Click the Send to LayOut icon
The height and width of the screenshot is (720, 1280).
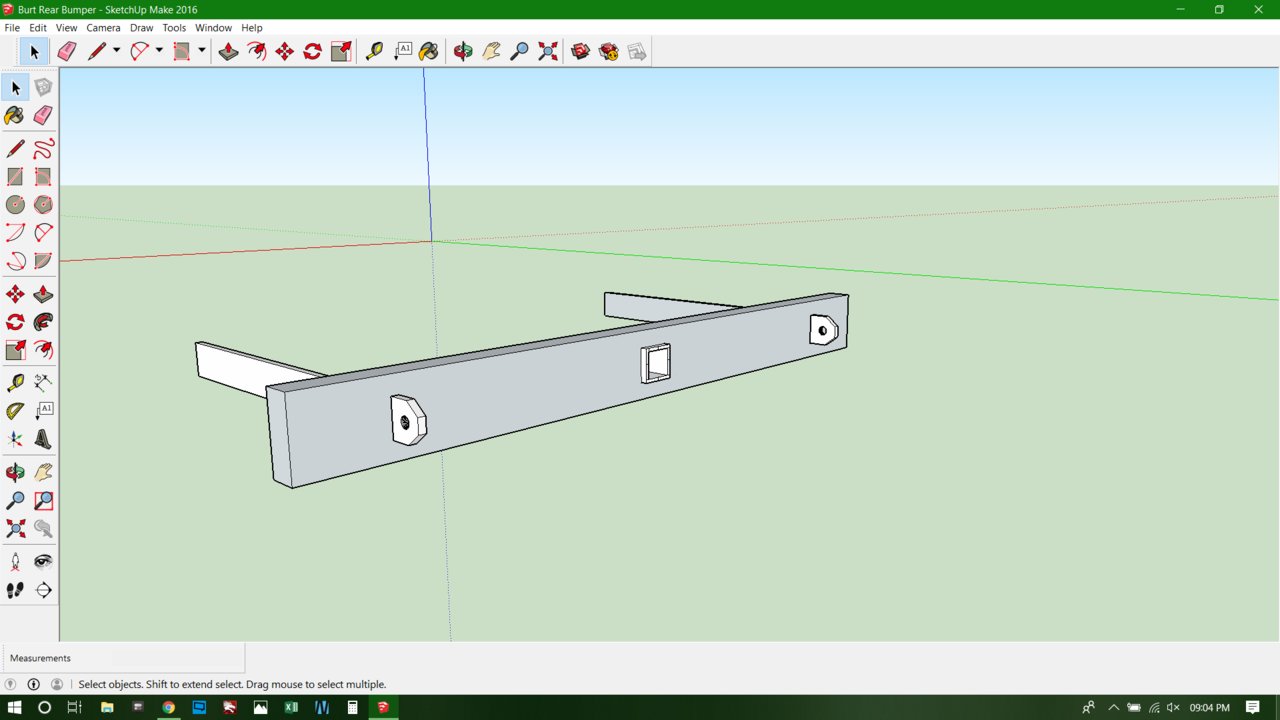[x=636, y=51]
